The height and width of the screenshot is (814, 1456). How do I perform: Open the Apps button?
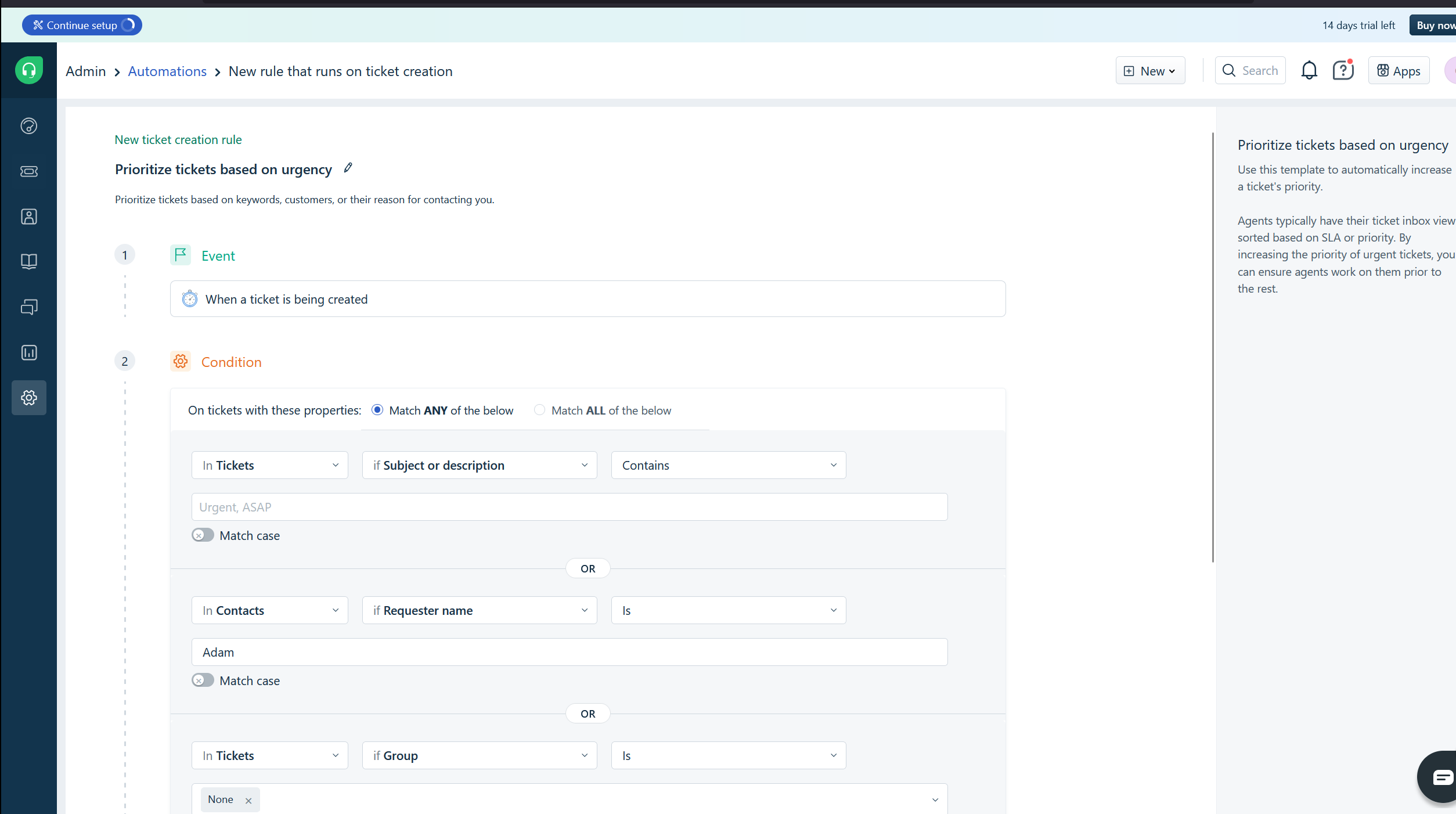1399,70
